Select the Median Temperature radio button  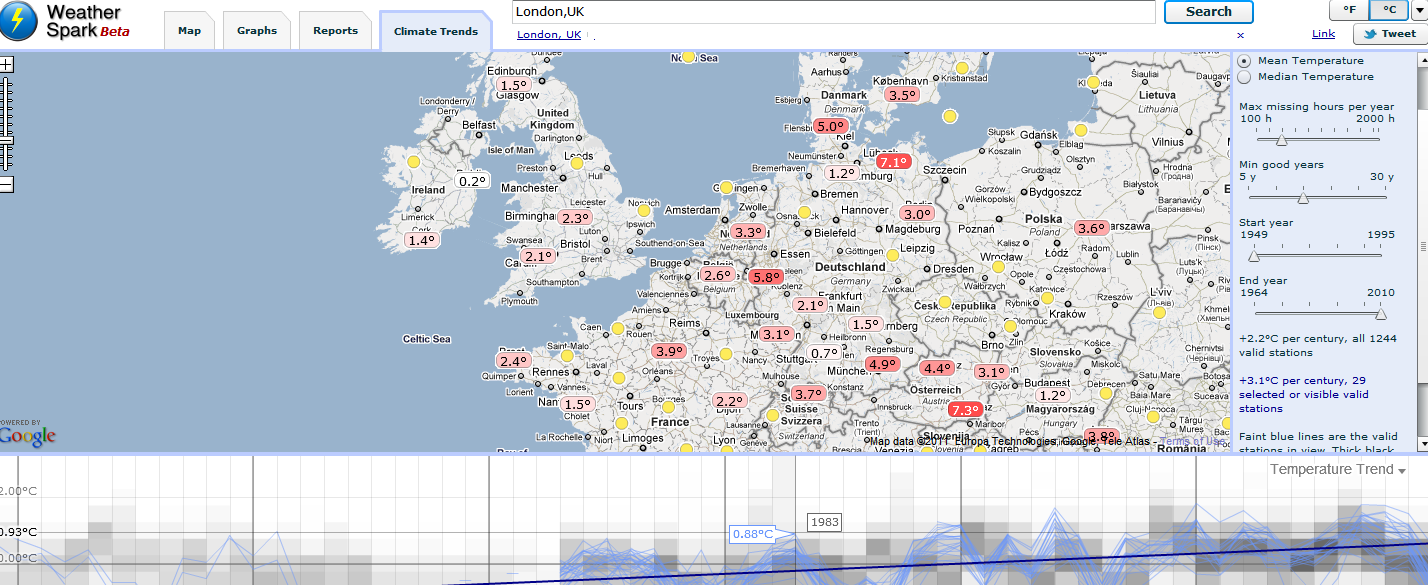click(x=1243, y=76)
